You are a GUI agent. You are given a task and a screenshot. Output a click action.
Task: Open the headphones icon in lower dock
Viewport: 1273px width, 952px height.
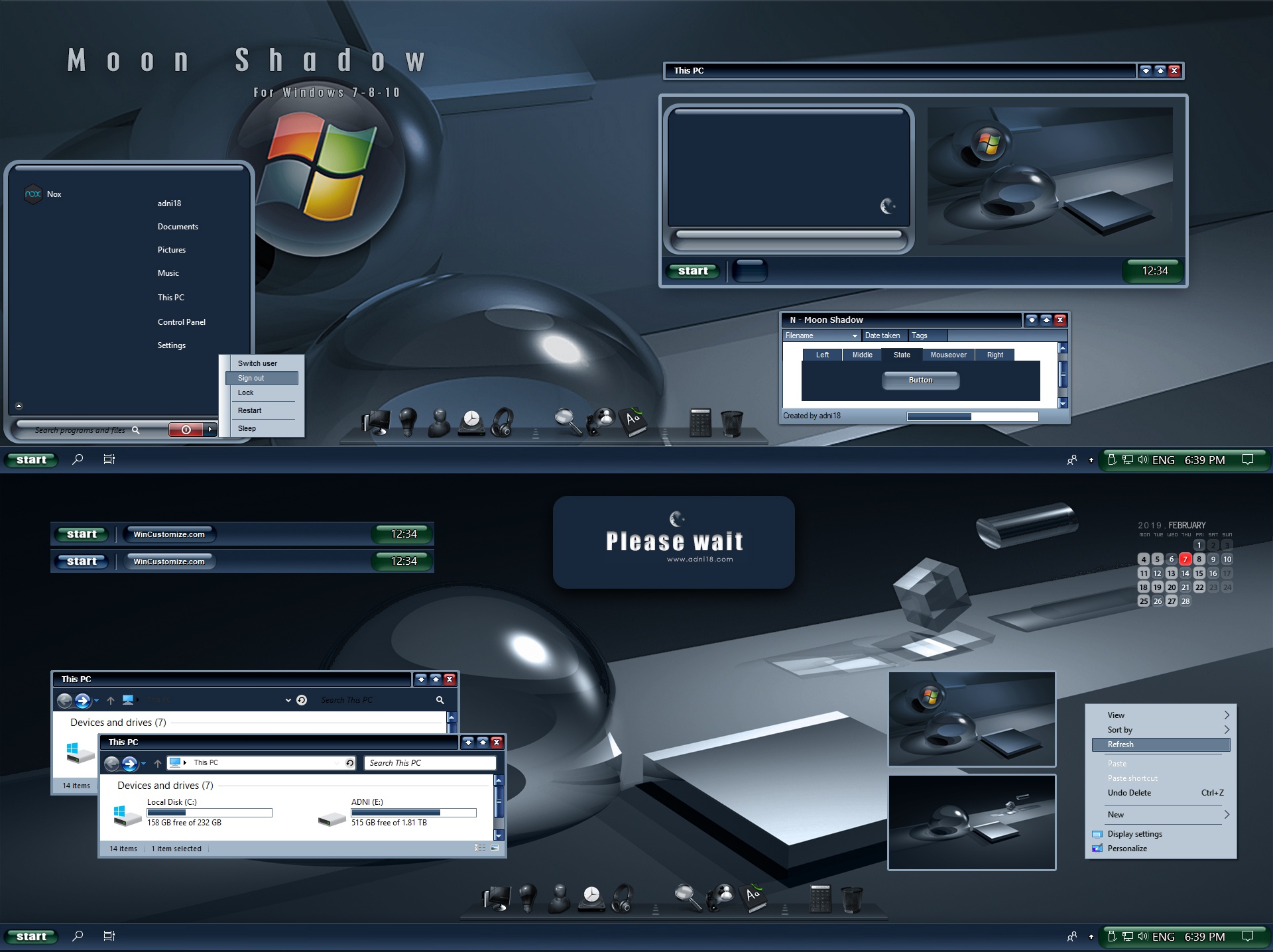622,898
